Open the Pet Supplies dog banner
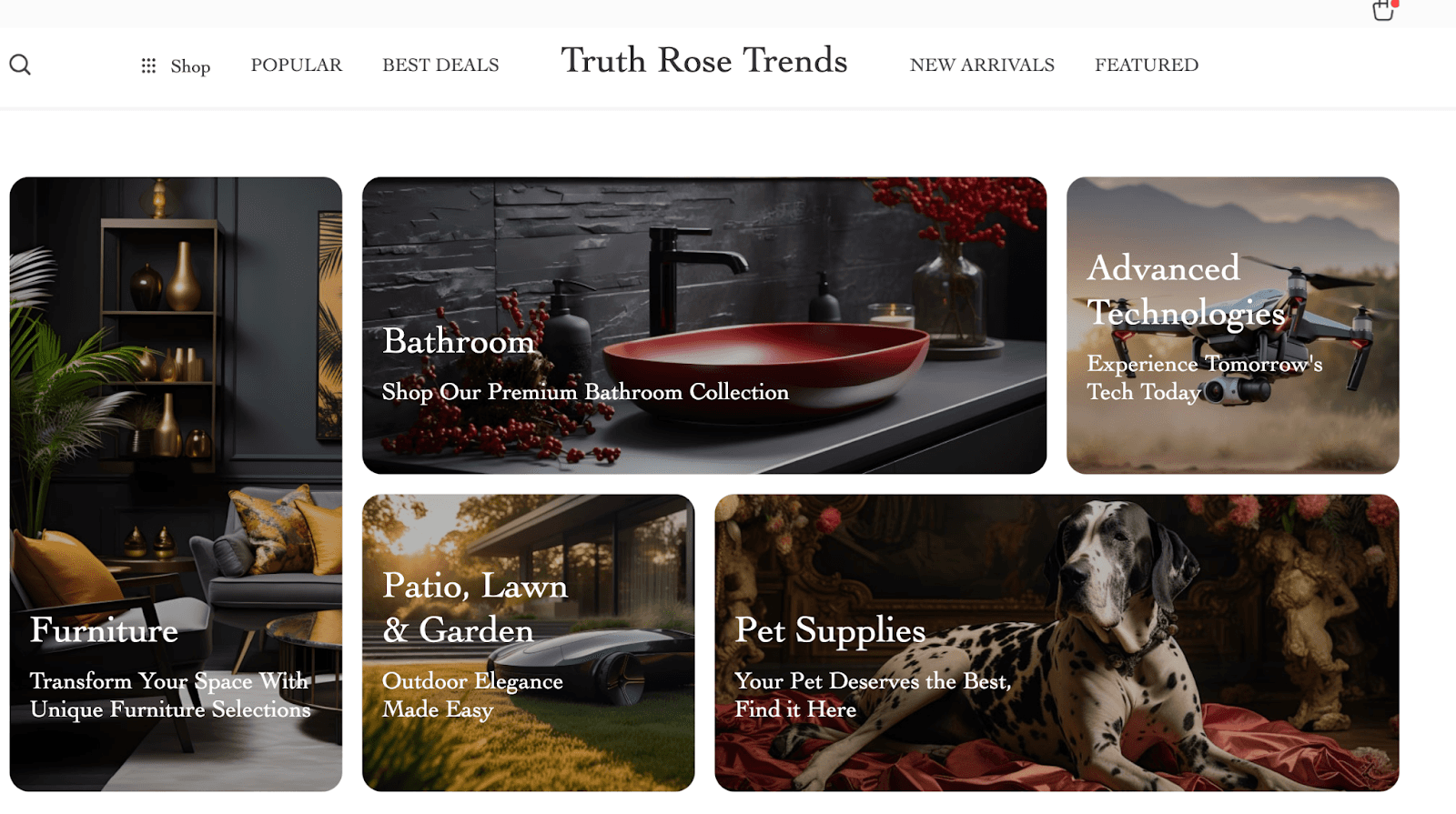 [1057, 643]
